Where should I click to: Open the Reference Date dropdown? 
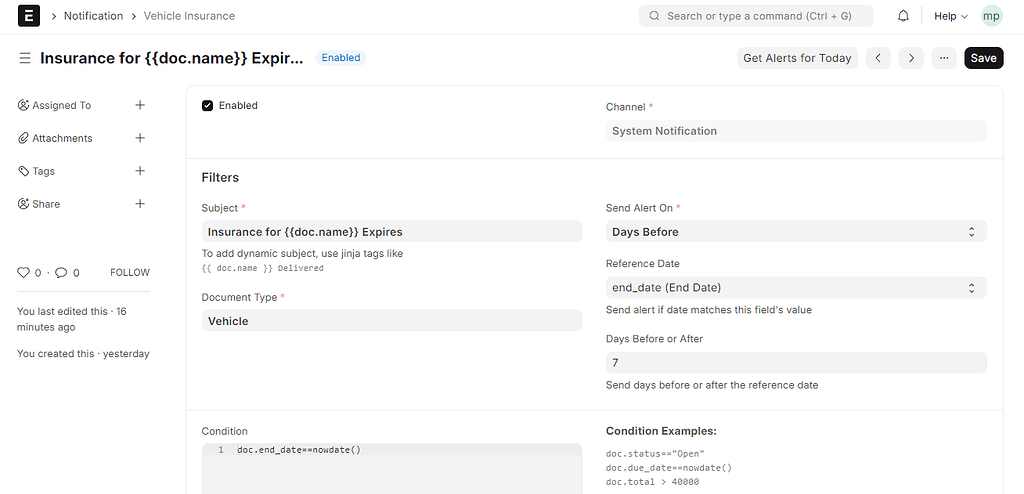click(796, 288)
